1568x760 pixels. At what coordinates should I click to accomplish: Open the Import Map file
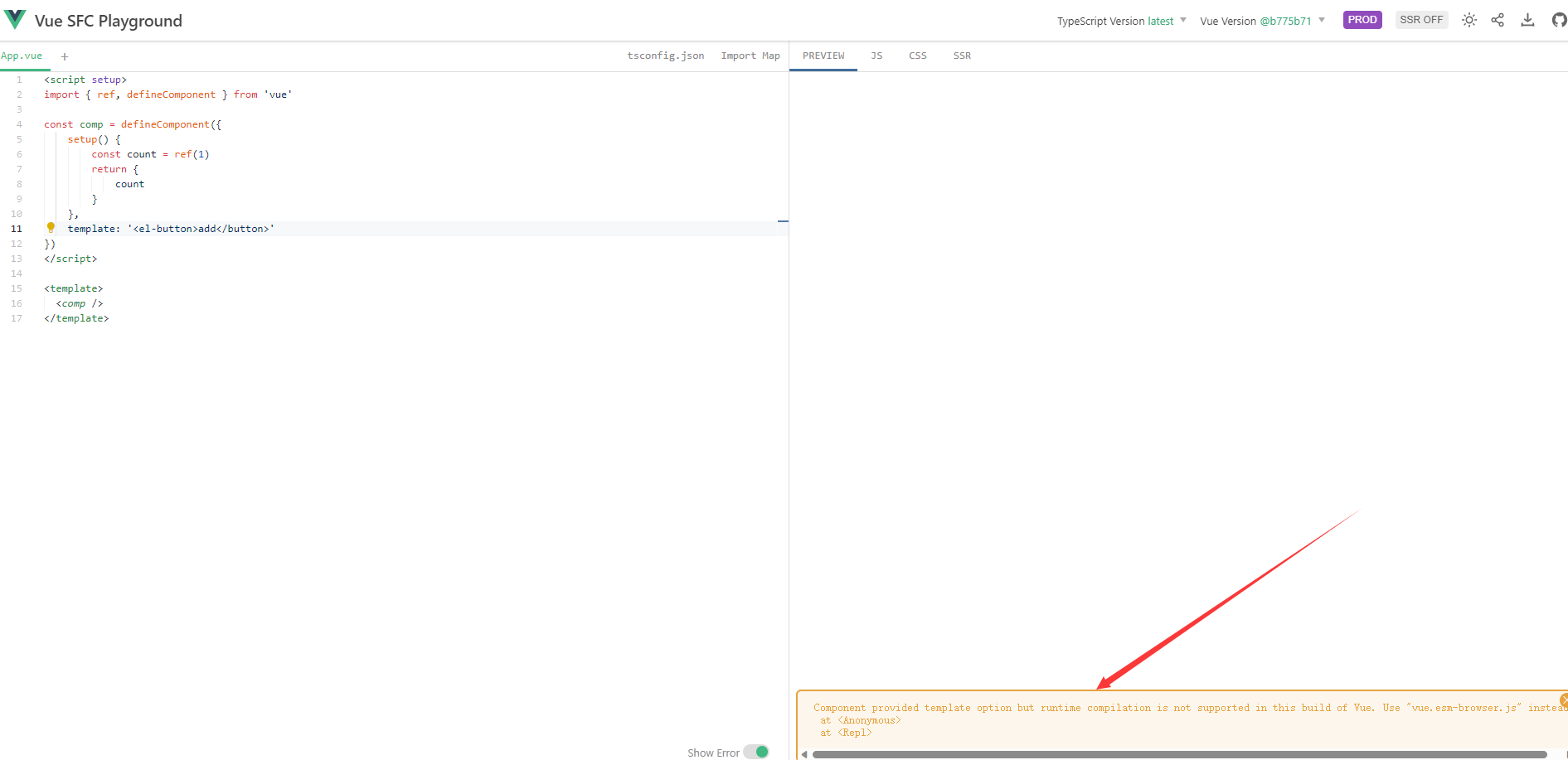750,56
